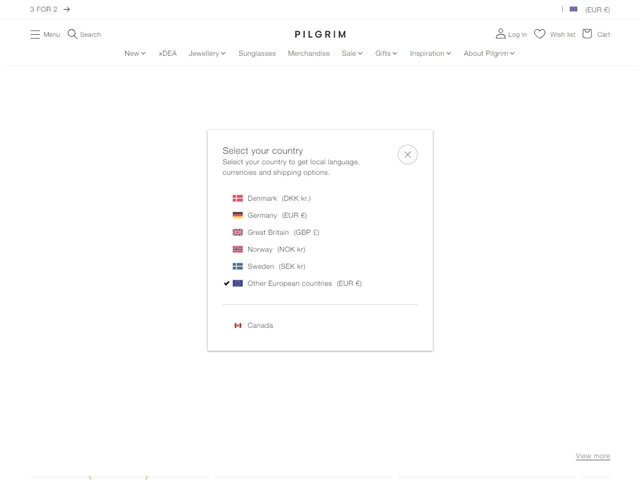Screen dimensions: 640x480
Task: Click the Search label text
Action: click(90, 35)
